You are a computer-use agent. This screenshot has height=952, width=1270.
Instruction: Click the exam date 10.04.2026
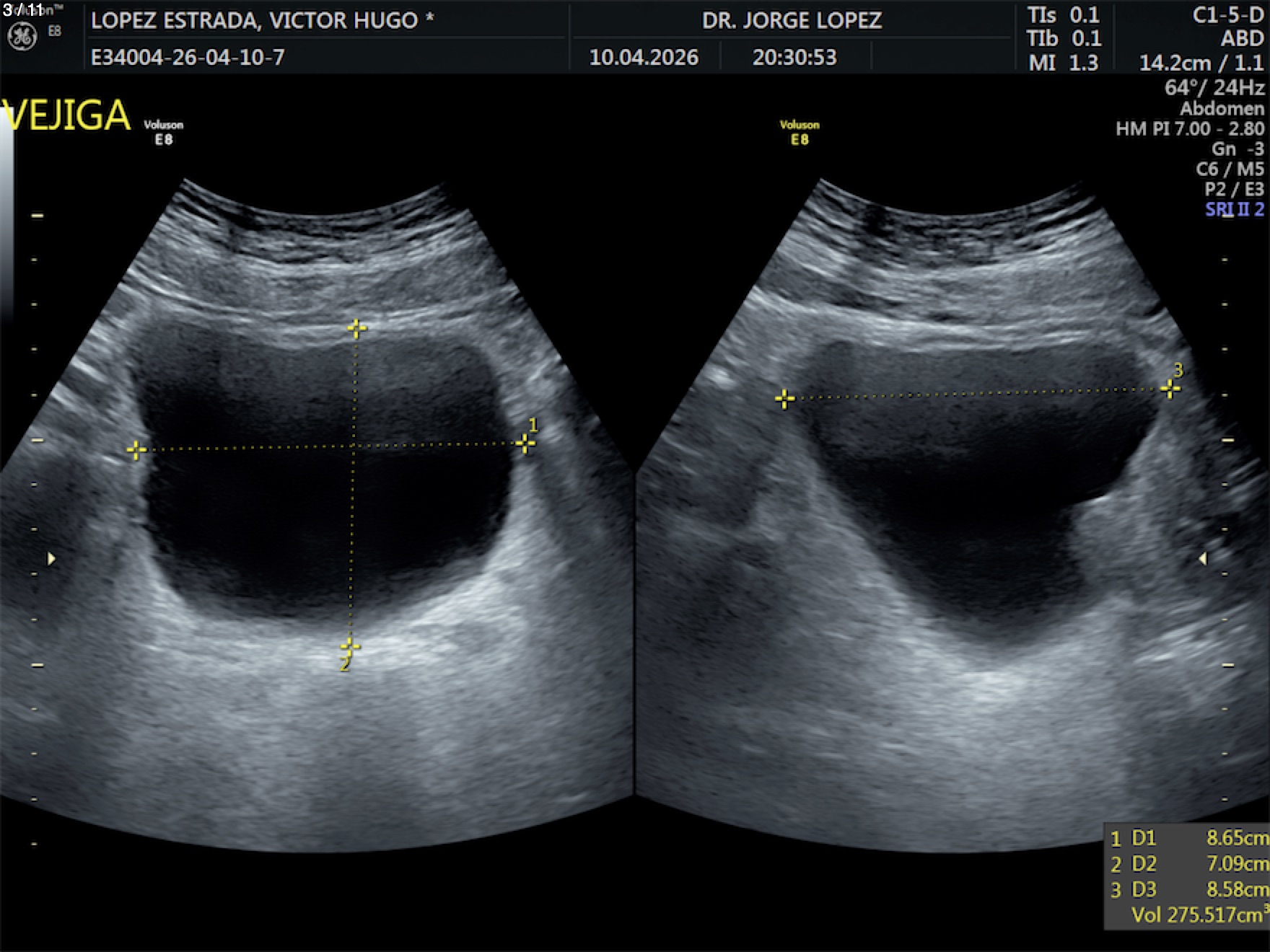point(644,58)
